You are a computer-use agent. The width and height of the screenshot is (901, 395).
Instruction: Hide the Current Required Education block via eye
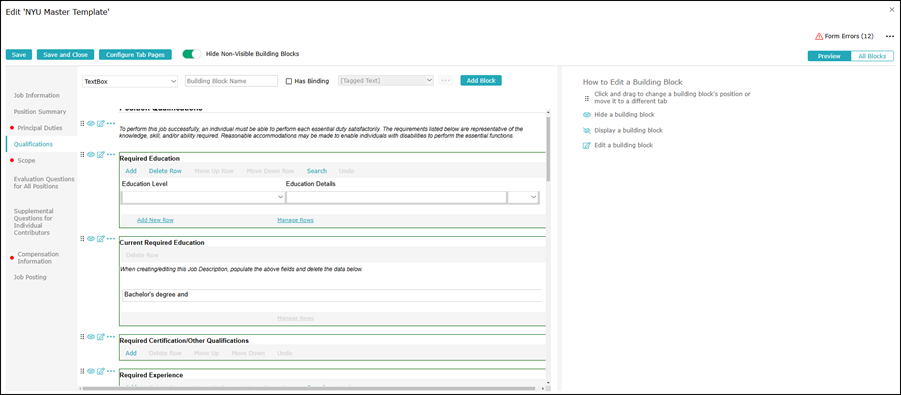tap(91, 238)
